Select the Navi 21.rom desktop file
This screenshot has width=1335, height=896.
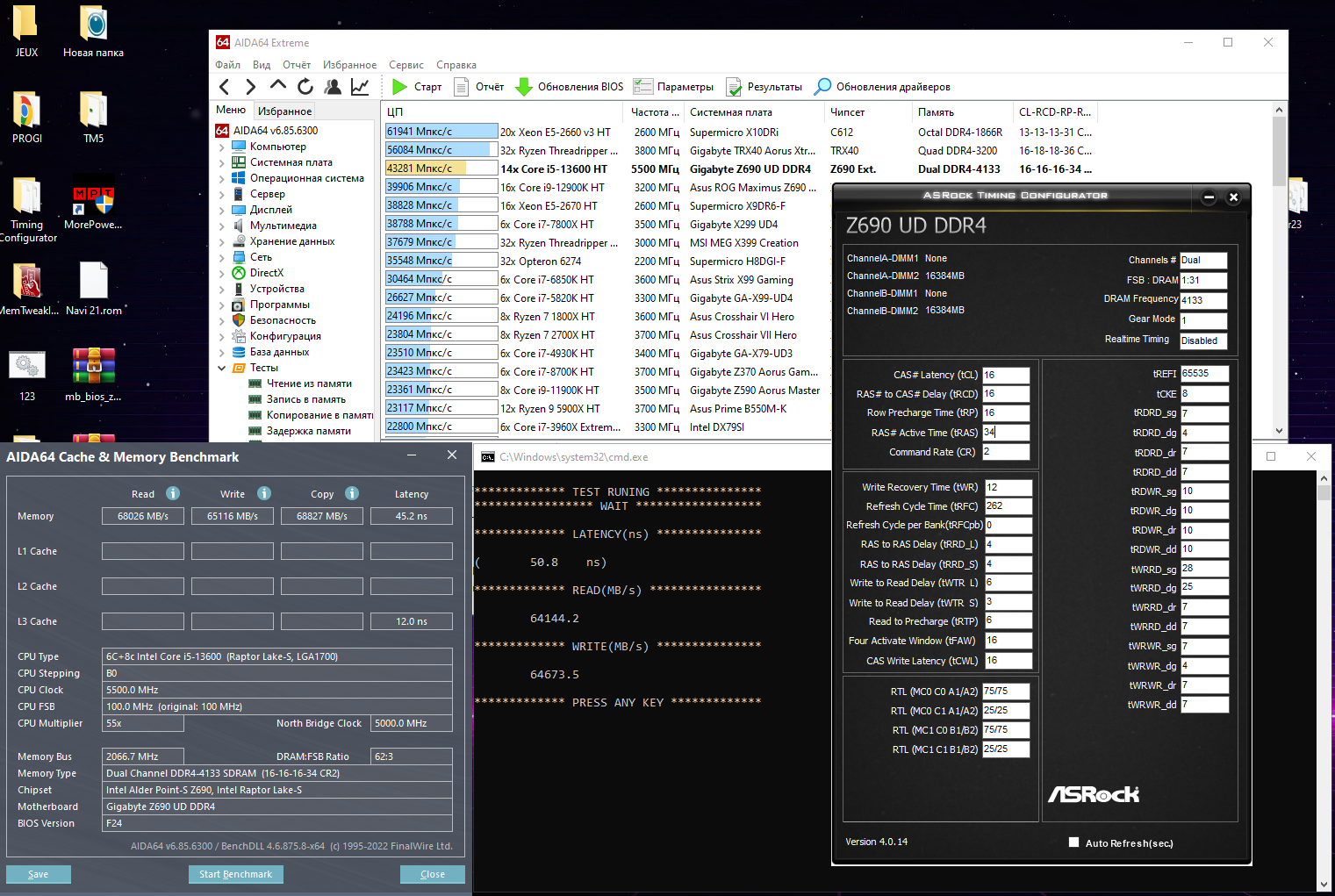point(93,290)
